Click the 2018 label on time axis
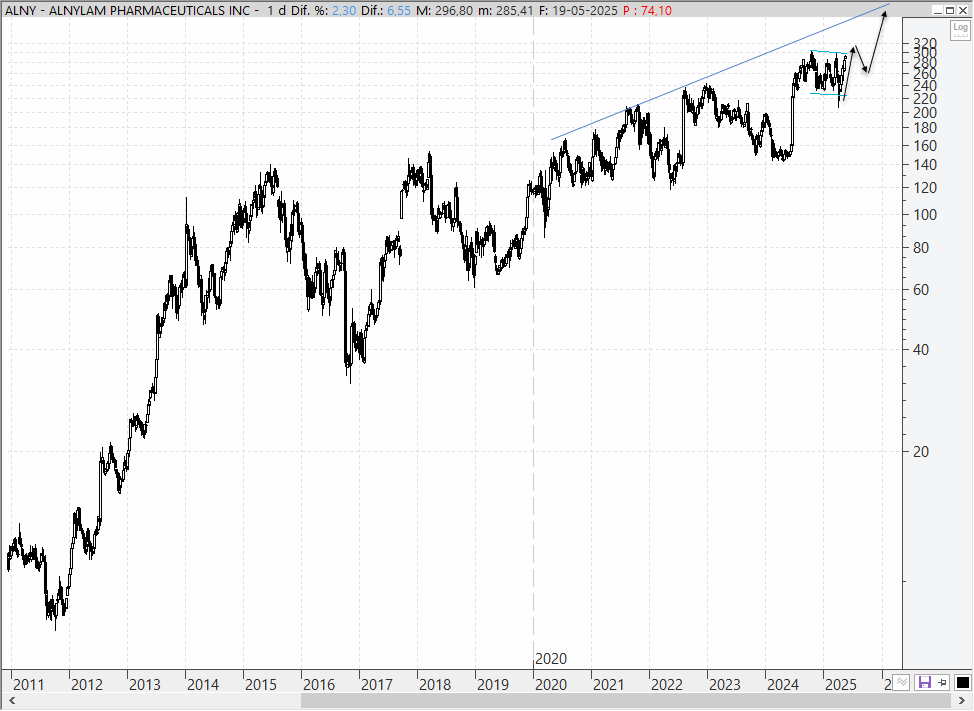This screenshot has width=974, height=711. 435,684
